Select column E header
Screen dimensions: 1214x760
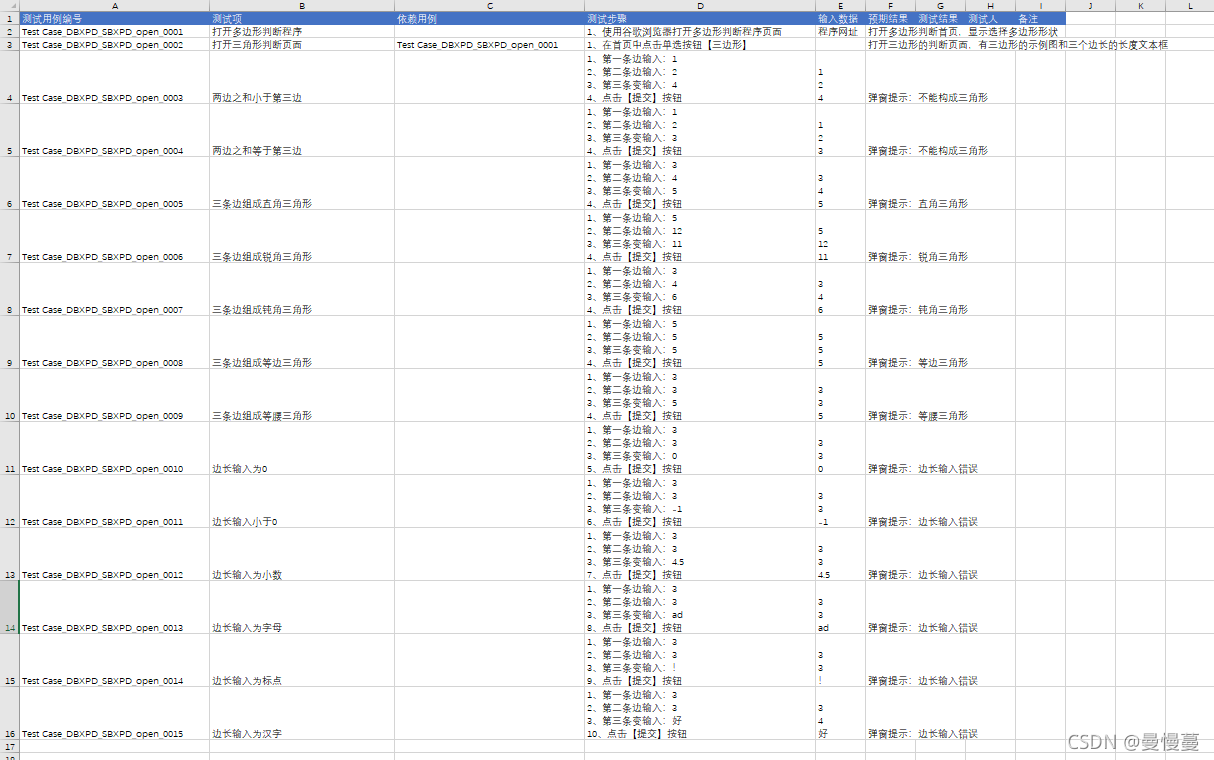point(841,6)
